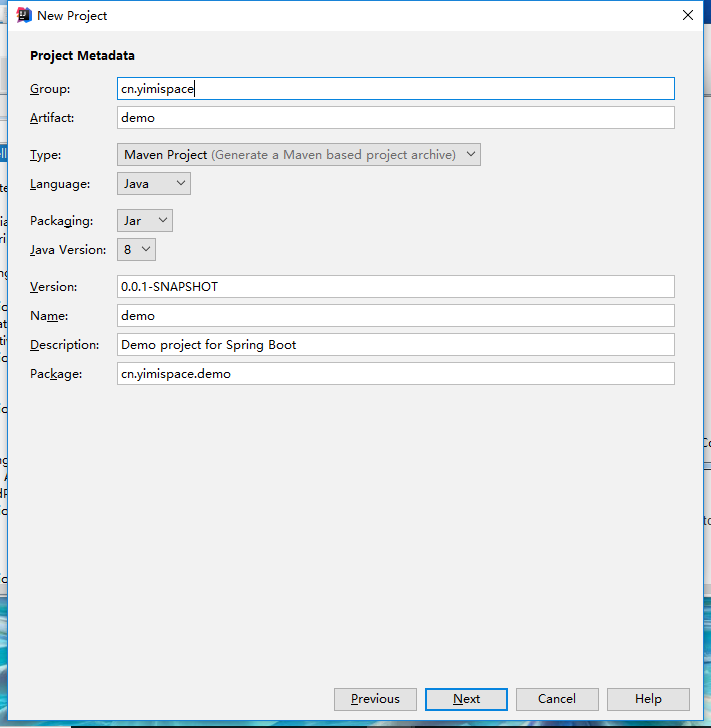Open the Type dropdown showing Maven Project

click(299, 155)
